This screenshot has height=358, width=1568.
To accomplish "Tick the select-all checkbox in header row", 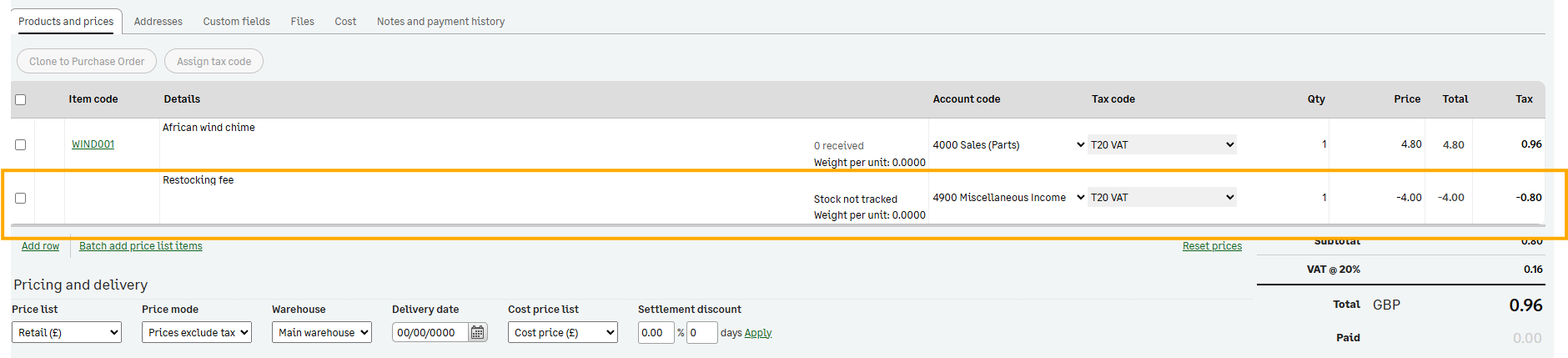I will (x=21, y=99).
